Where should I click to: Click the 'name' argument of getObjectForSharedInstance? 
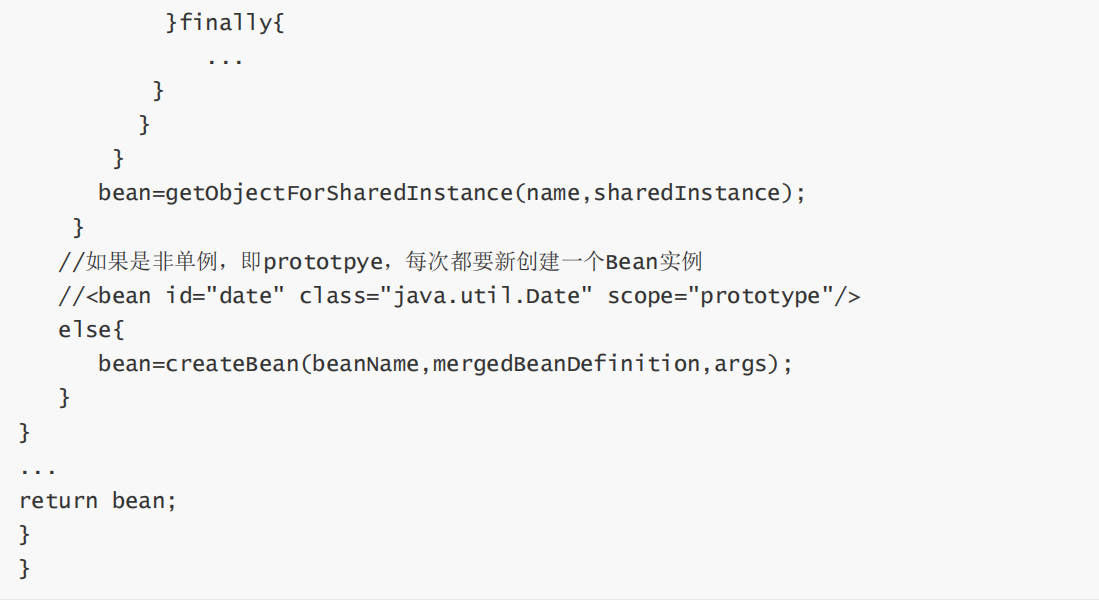tap(553, 192)
